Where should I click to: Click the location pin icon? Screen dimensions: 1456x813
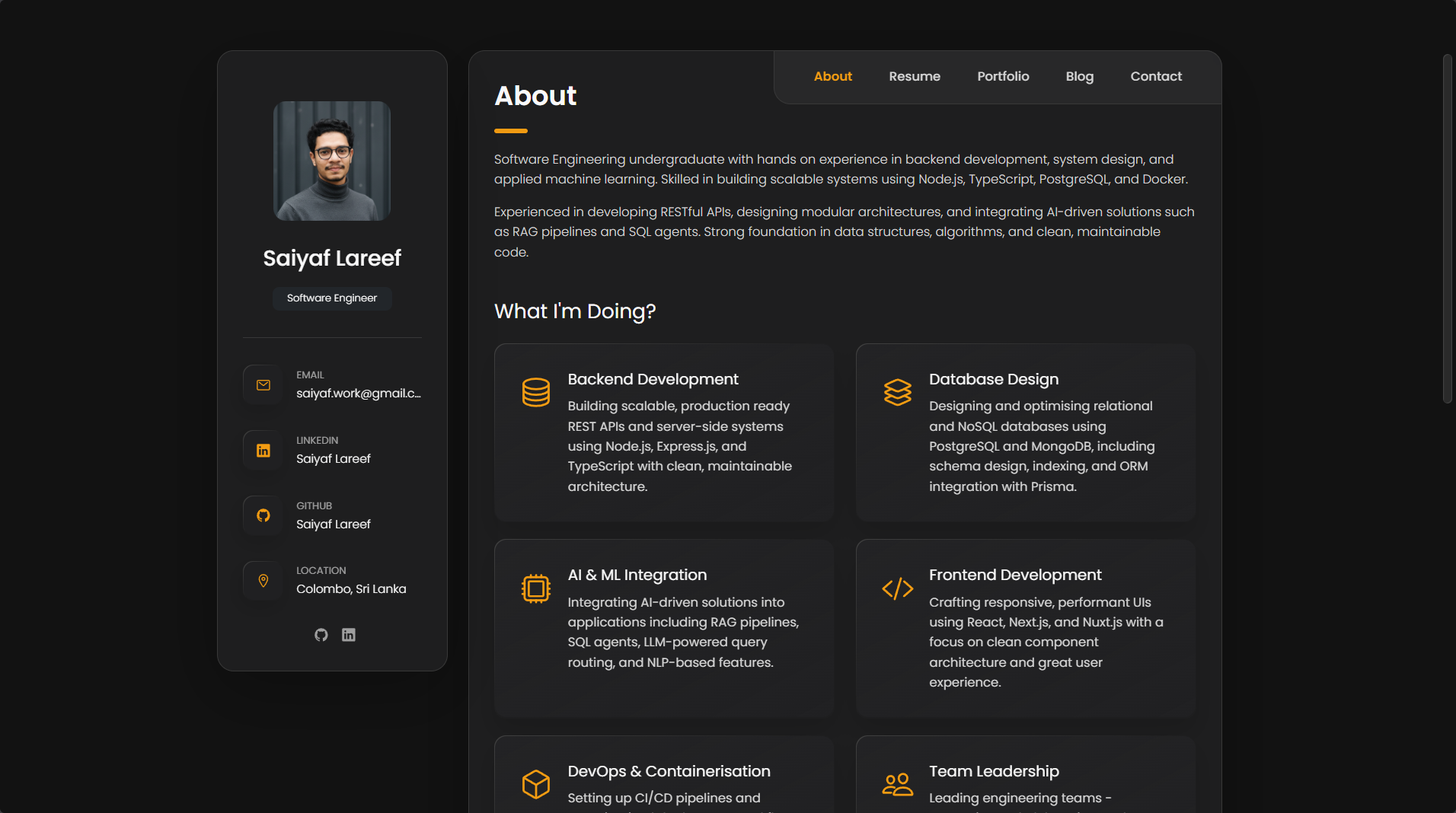tap(263, 581)
